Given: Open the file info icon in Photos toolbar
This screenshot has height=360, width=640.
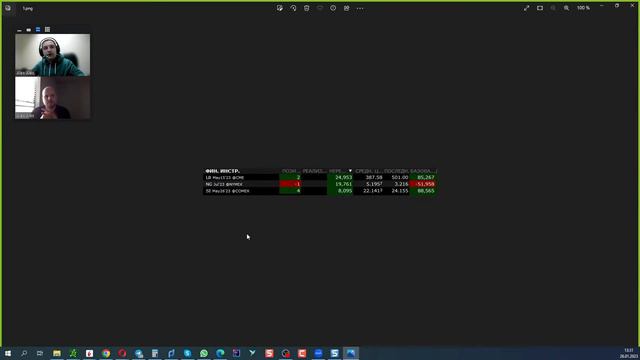Looking at the screenshot, I should click(x=333, y=8).
